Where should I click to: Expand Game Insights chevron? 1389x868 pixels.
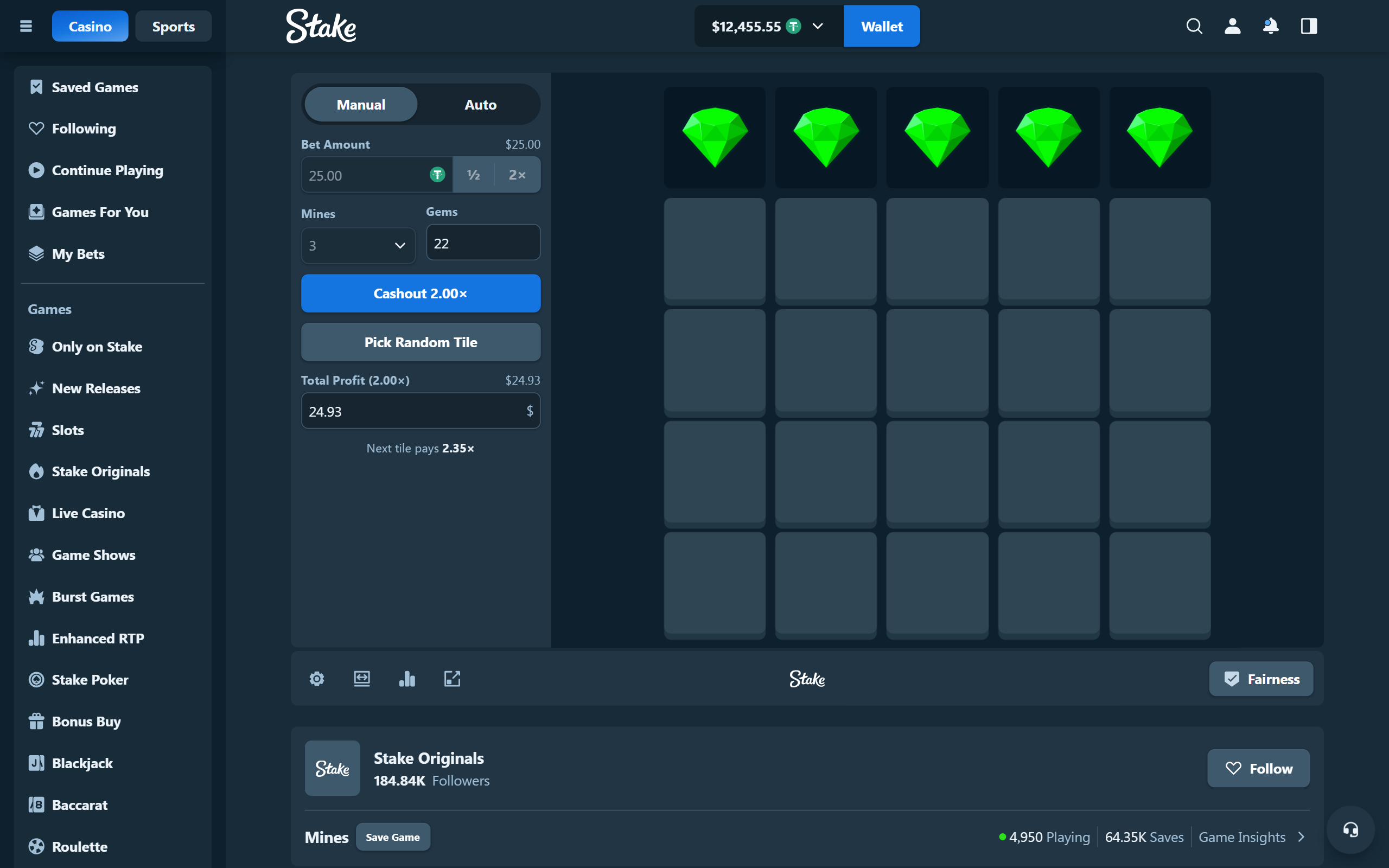[x=1302, y=837]
